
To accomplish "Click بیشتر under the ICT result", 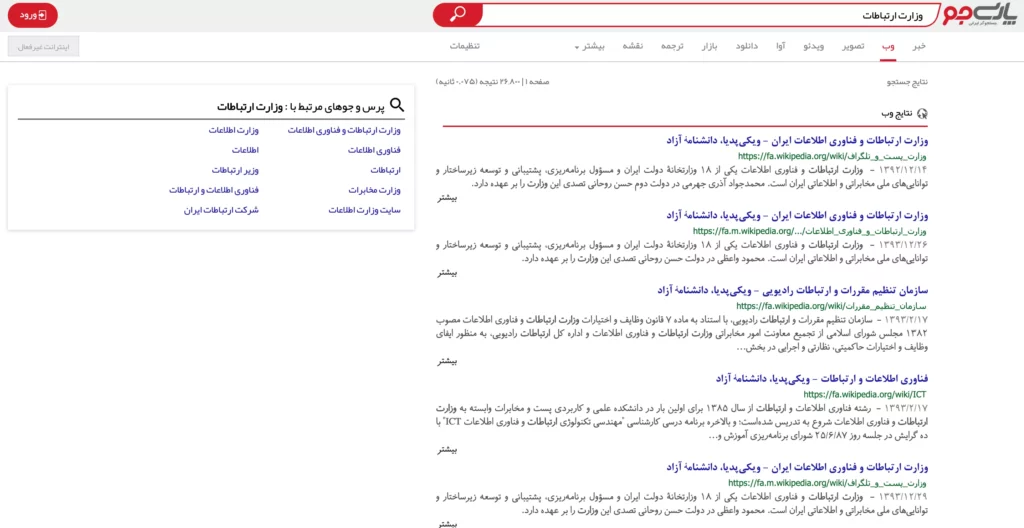I will pos(447,450).
